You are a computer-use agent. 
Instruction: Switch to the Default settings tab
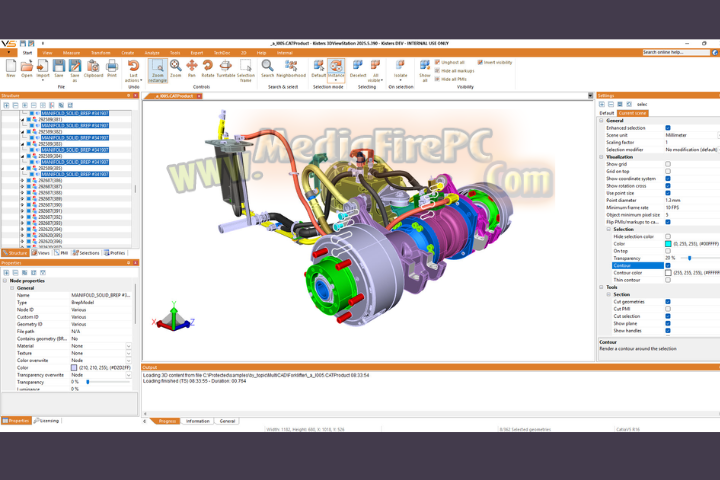(x=607, y=113)
